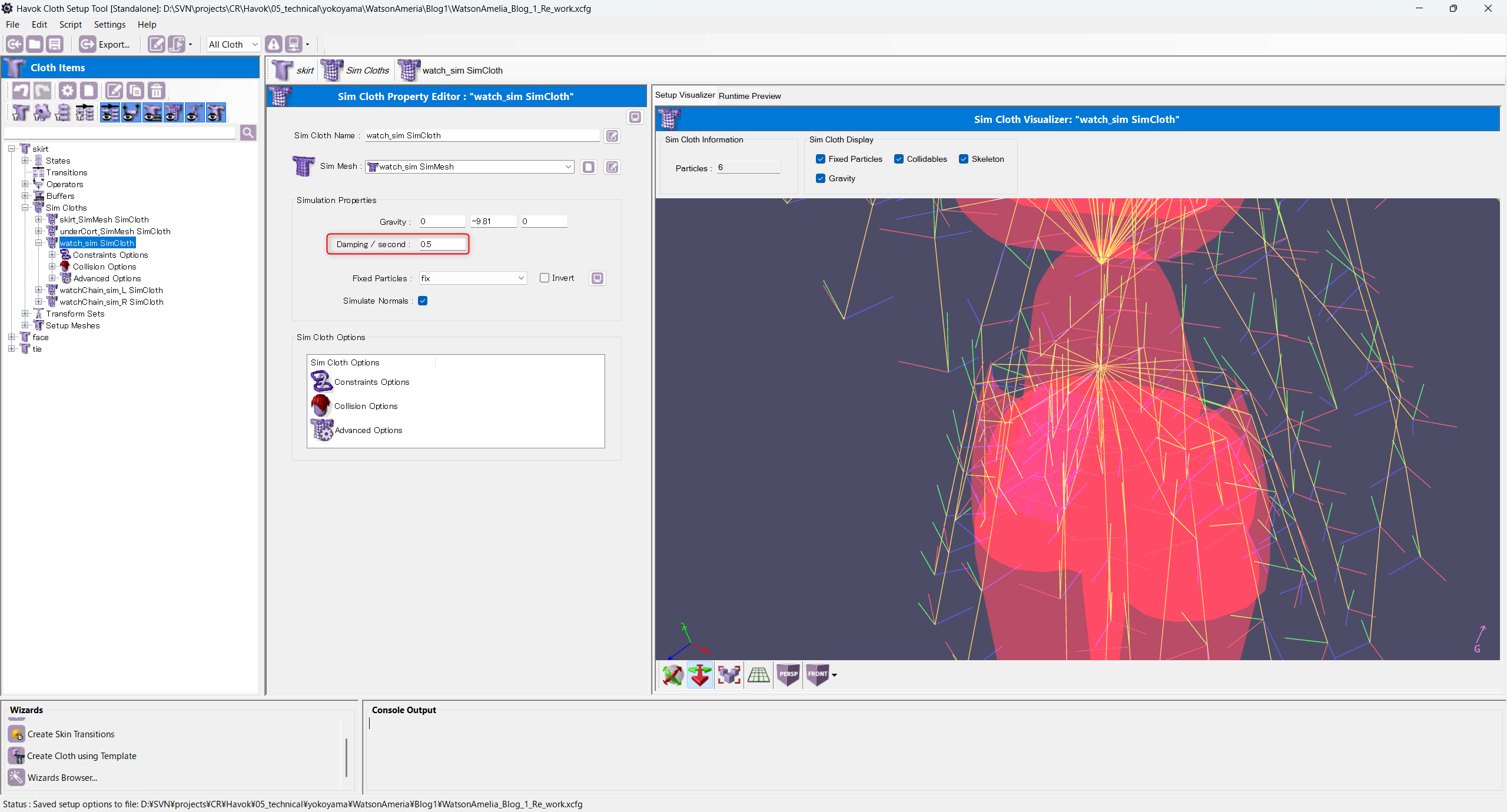This screenshot has width=1507, height=812.
Task: Click the duplicate copy icon in Cloth Items
Action: (x=135, y=91)
